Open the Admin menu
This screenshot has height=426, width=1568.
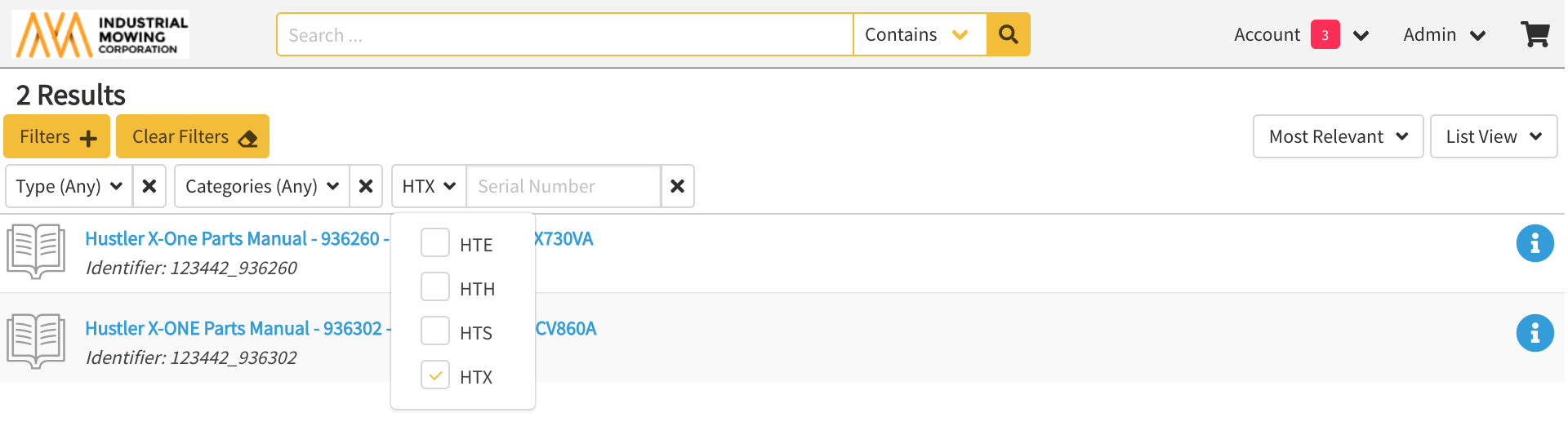point(1443,34)
